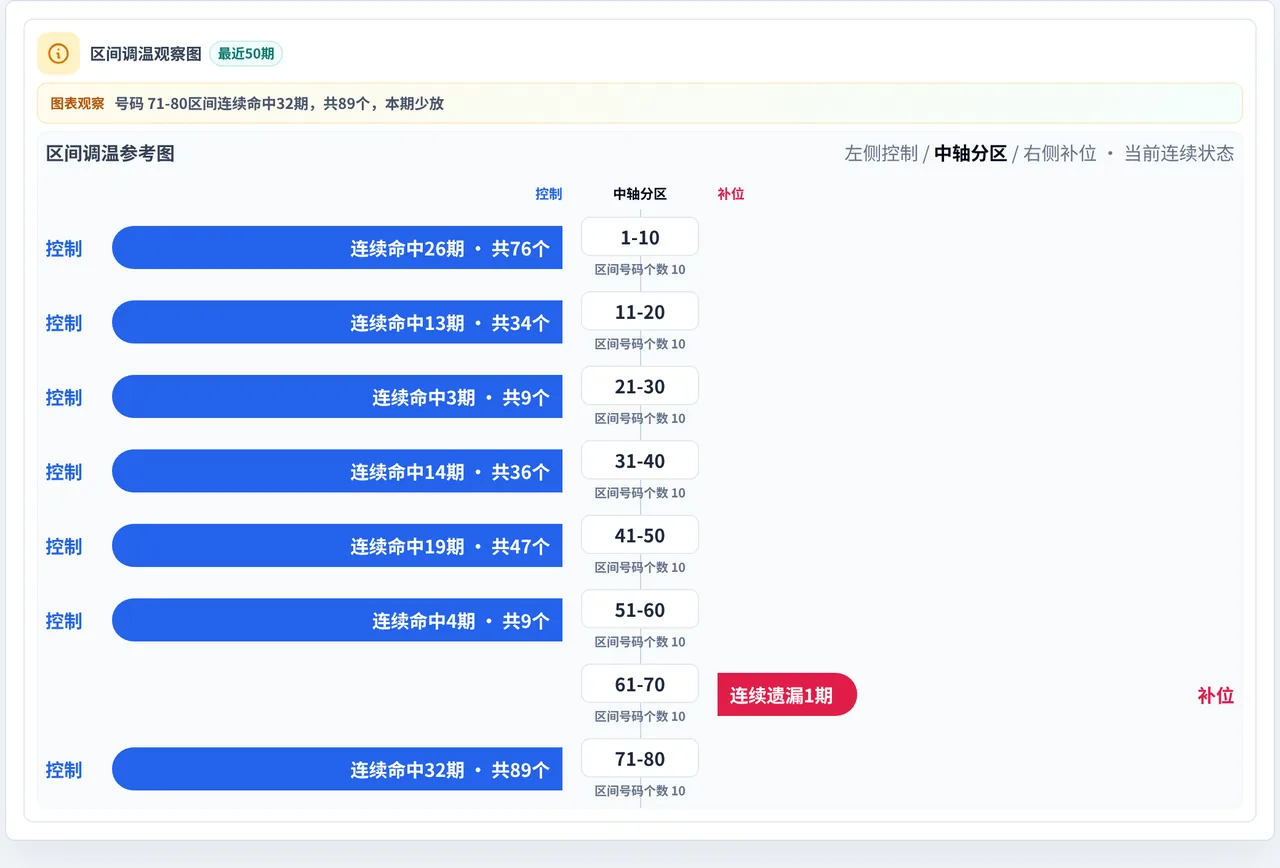Viewport: 1280px width, 868px height.
Task: Click the red 补位 label on the 61-70 row
Action: 1215,695
